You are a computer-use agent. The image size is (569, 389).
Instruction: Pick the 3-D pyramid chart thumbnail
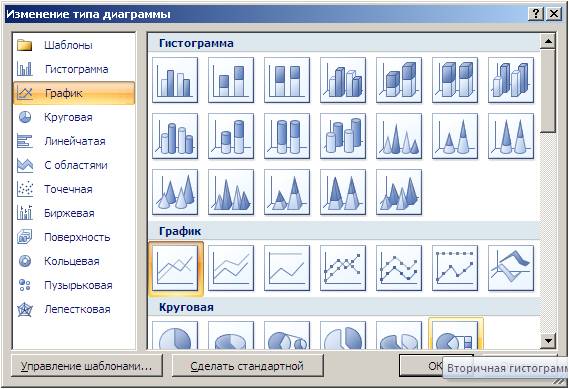[399, 192]
